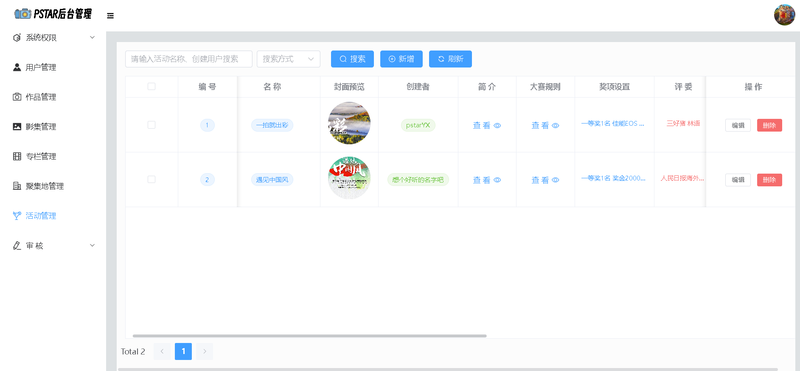This screenshot has width=800, height=371.
Task: Click the camera icon for 作品管理
Action: pos(17,97)
